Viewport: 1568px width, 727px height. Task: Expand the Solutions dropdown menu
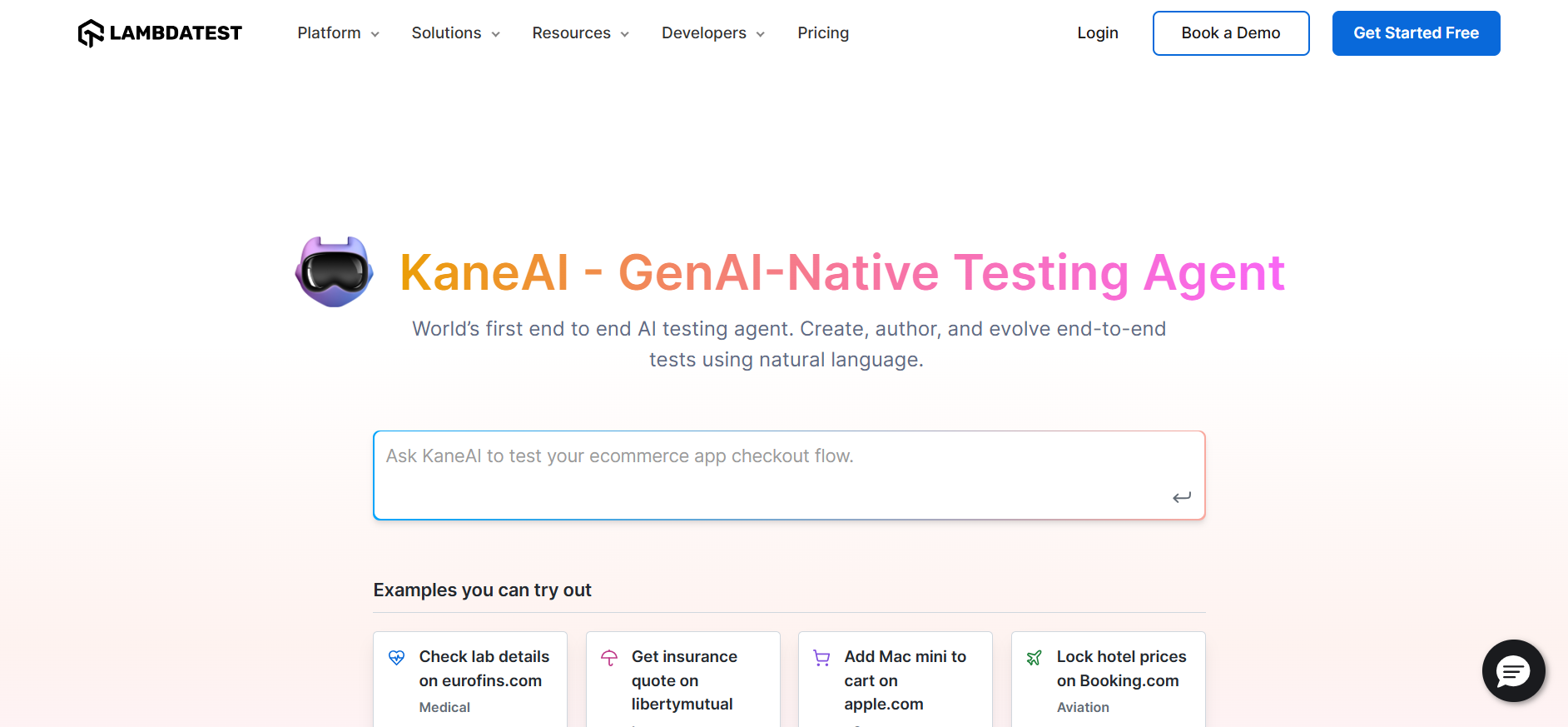[x=455, y=33]
